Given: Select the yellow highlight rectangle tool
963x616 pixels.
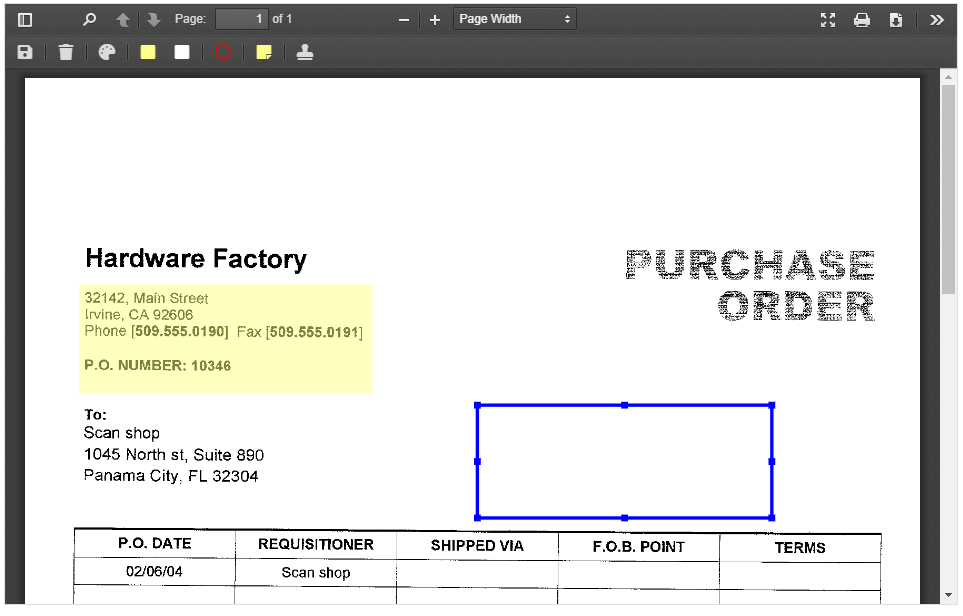Looking at the screenshot, I should [x=148, y=52].
